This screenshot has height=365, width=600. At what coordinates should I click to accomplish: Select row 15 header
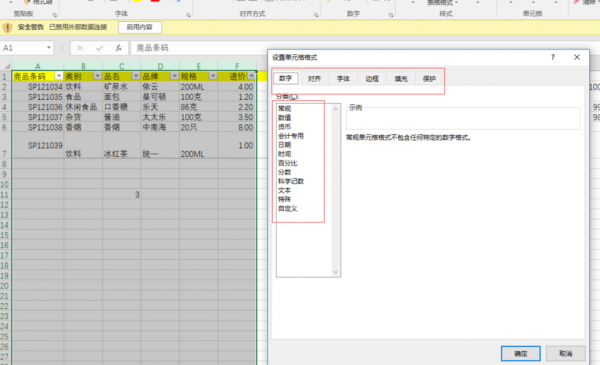pyautogui.click(x=5, y=235)
